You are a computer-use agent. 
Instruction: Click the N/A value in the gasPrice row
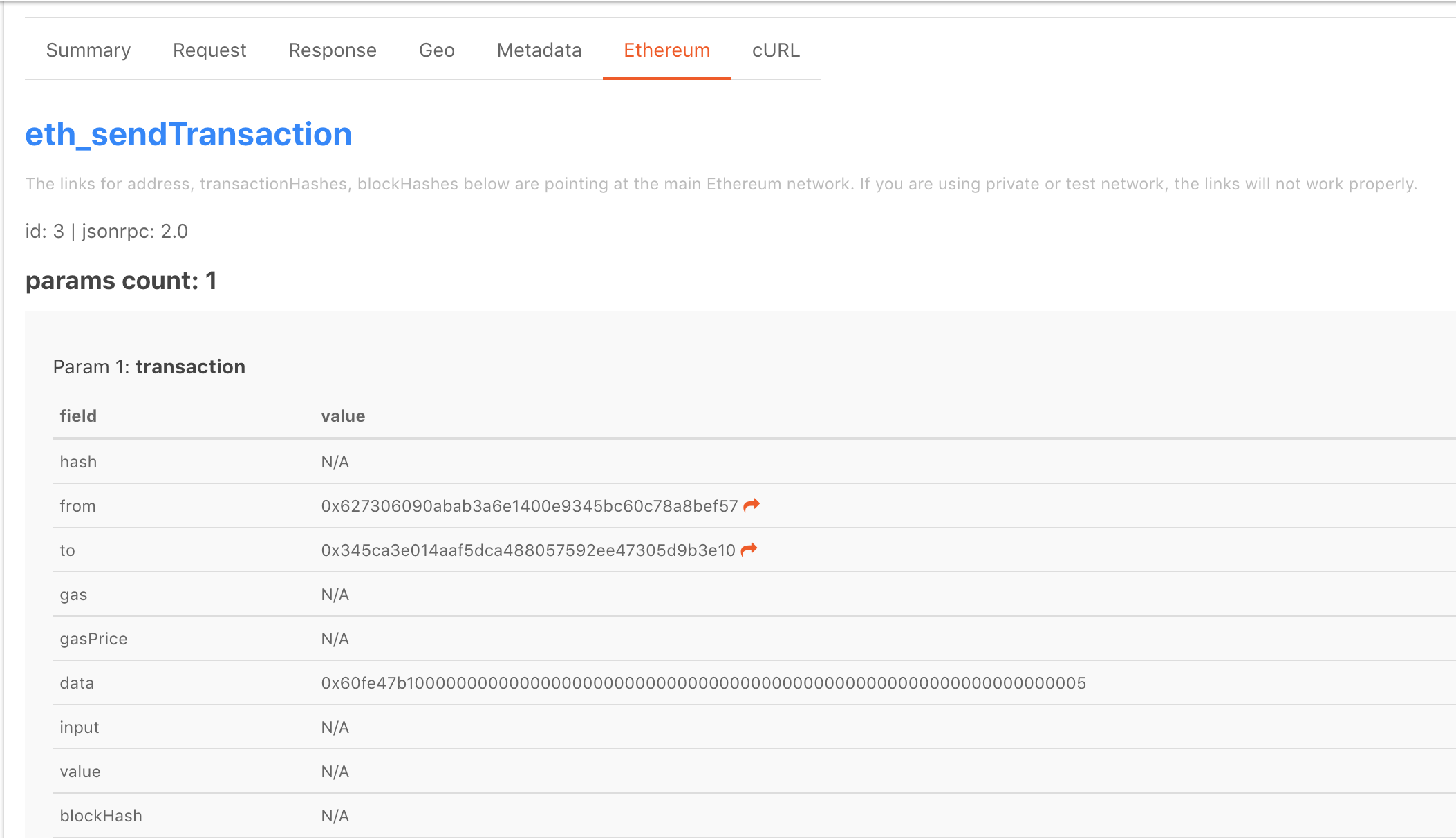tap(335, 639)
